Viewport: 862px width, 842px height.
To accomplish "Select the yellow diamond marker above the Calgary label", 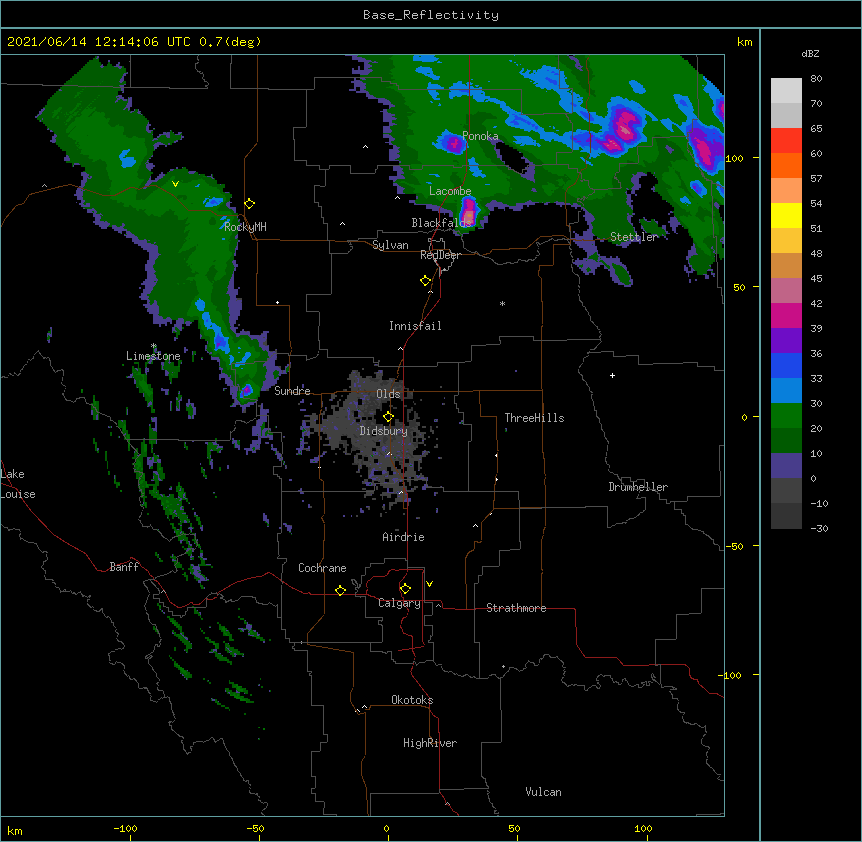I will pos(405,589).
